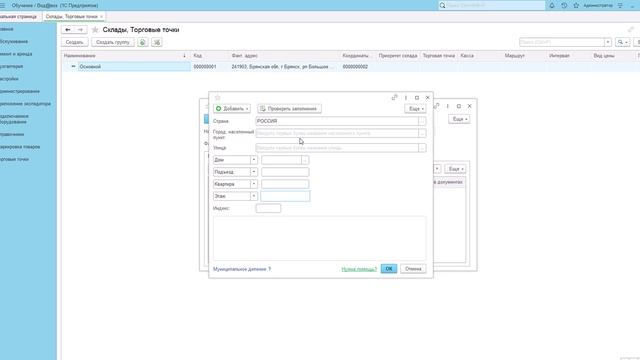
Task: Focus the Улица input field
Action: click(x=337, y=148)
